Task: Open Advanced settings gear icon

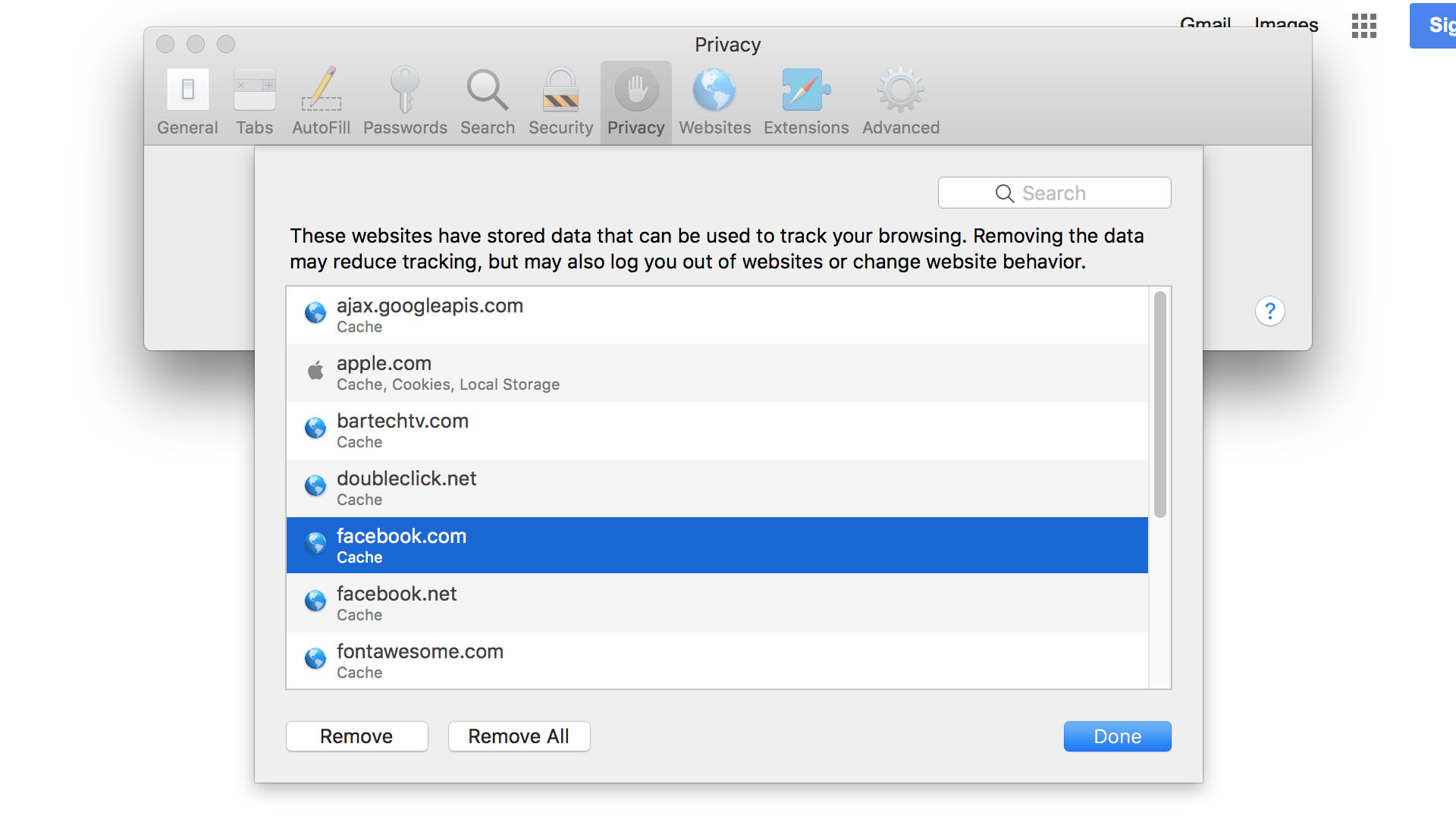Action: pos(899,99)
